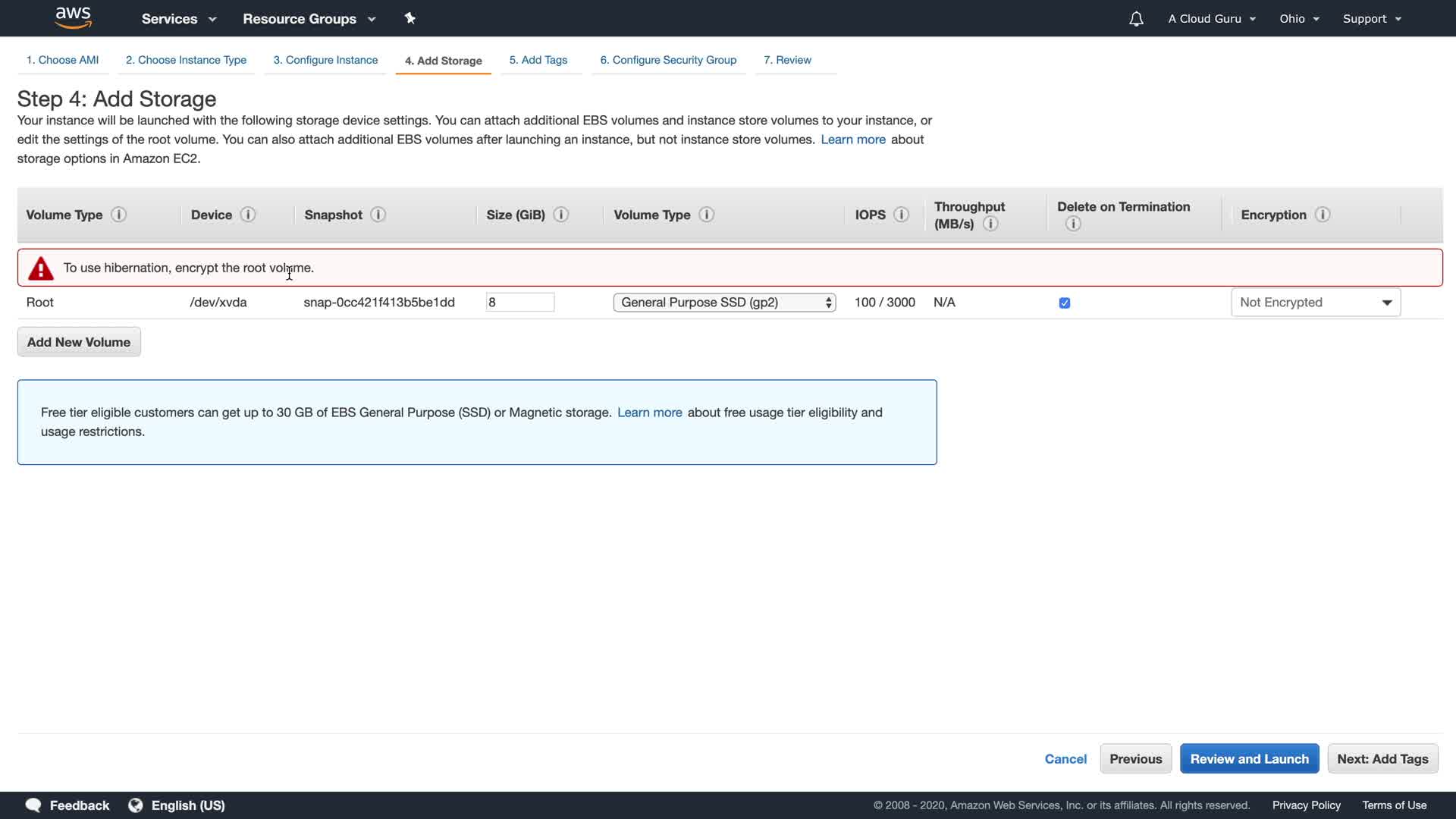1456x819 pixels.
Task: Click info icon next to Encryption header
Action: (x=1323, y=215)
